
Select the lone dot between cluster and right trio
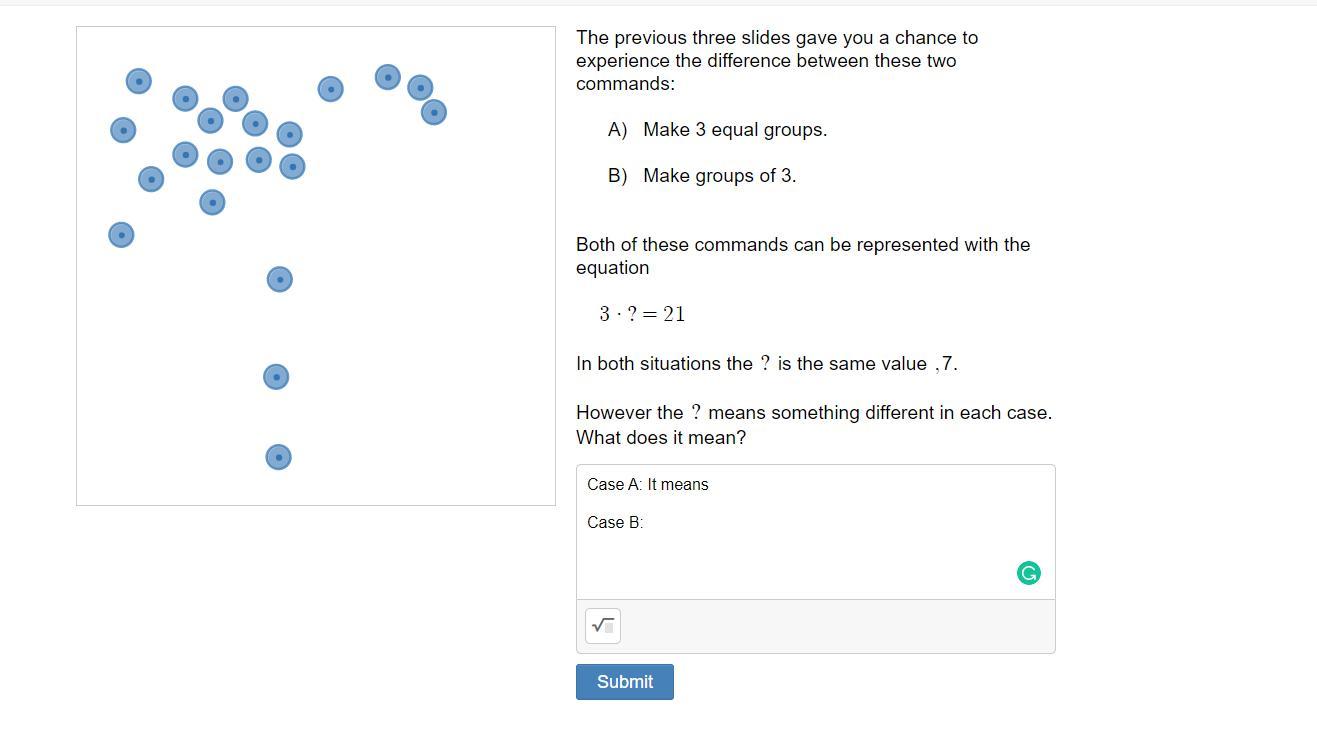coord(330,89)
